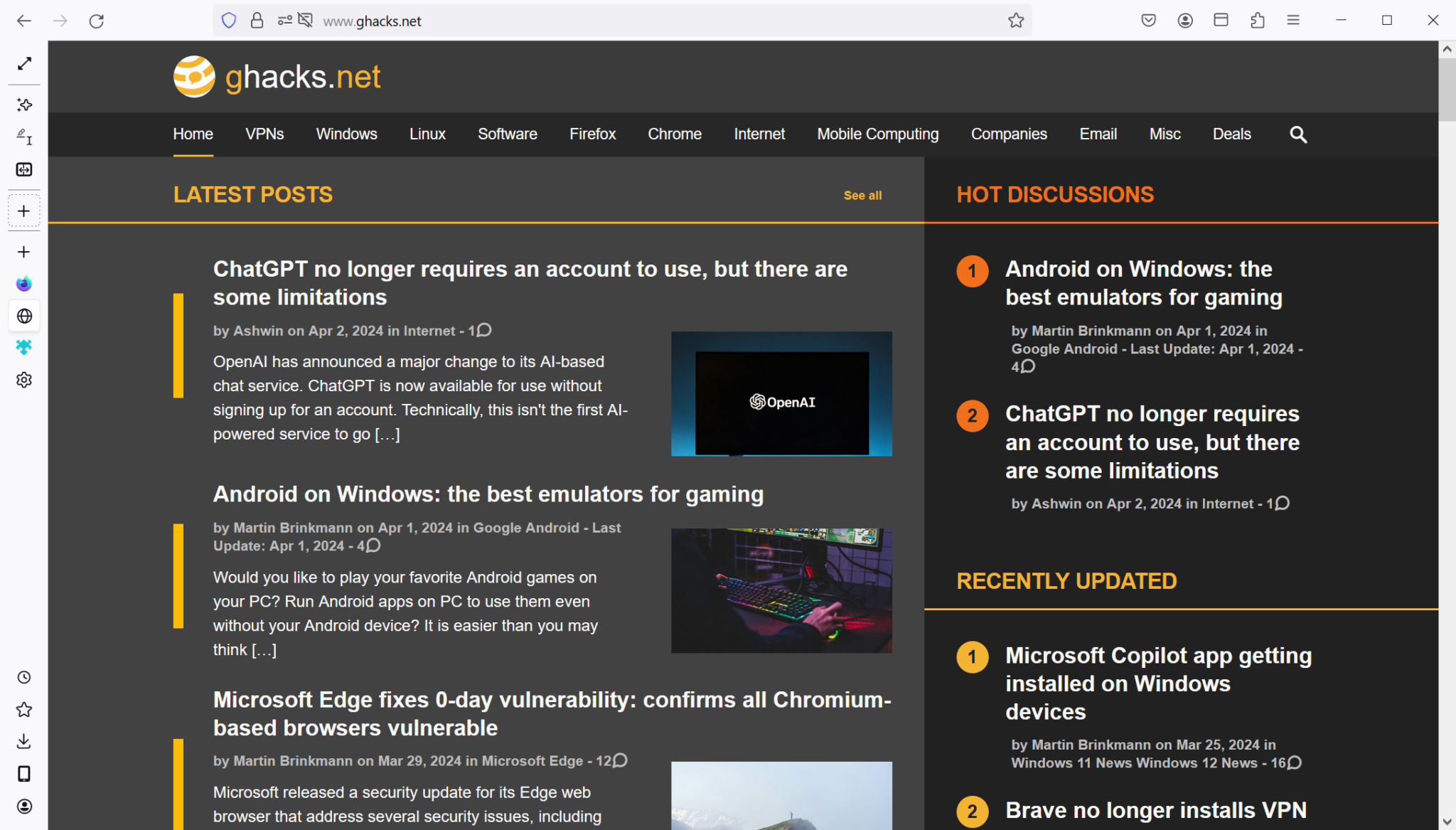Open browsing history from the sidebar clock icon
Image resolution: width=1456 pixels, height=830 pixels.
pos(23,677)
